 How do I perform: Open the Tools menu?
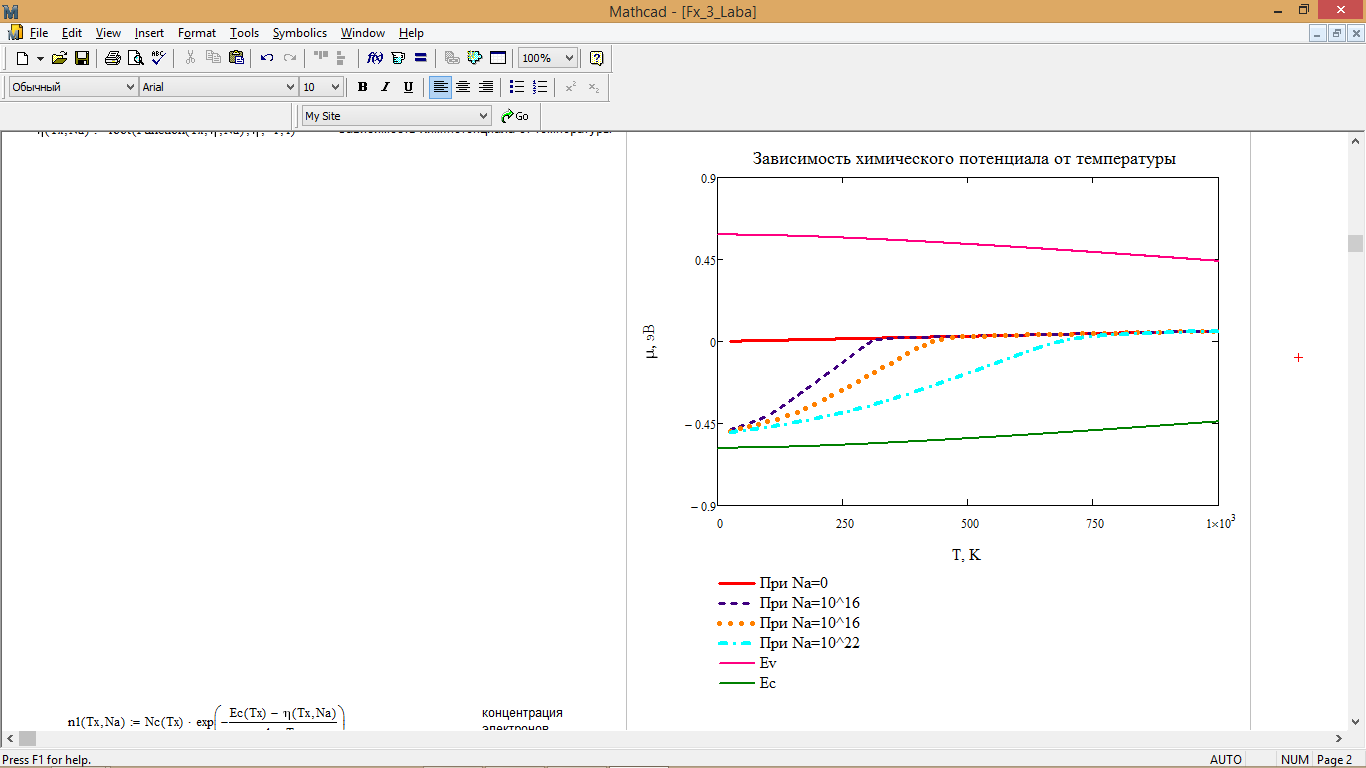[244, 33]
